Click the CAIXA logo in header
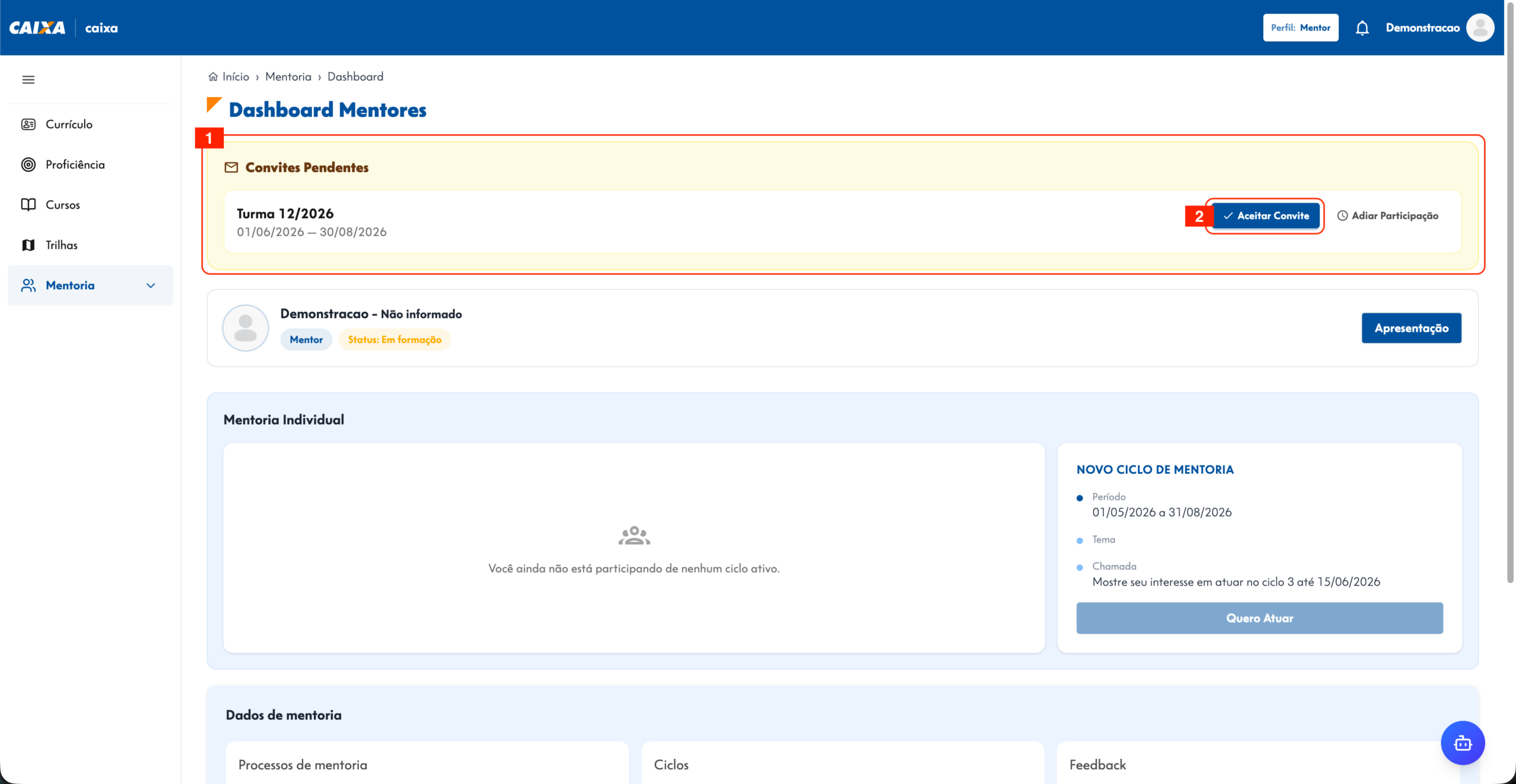The width and height of the screenshot is (1516, 784). (37, 28)
